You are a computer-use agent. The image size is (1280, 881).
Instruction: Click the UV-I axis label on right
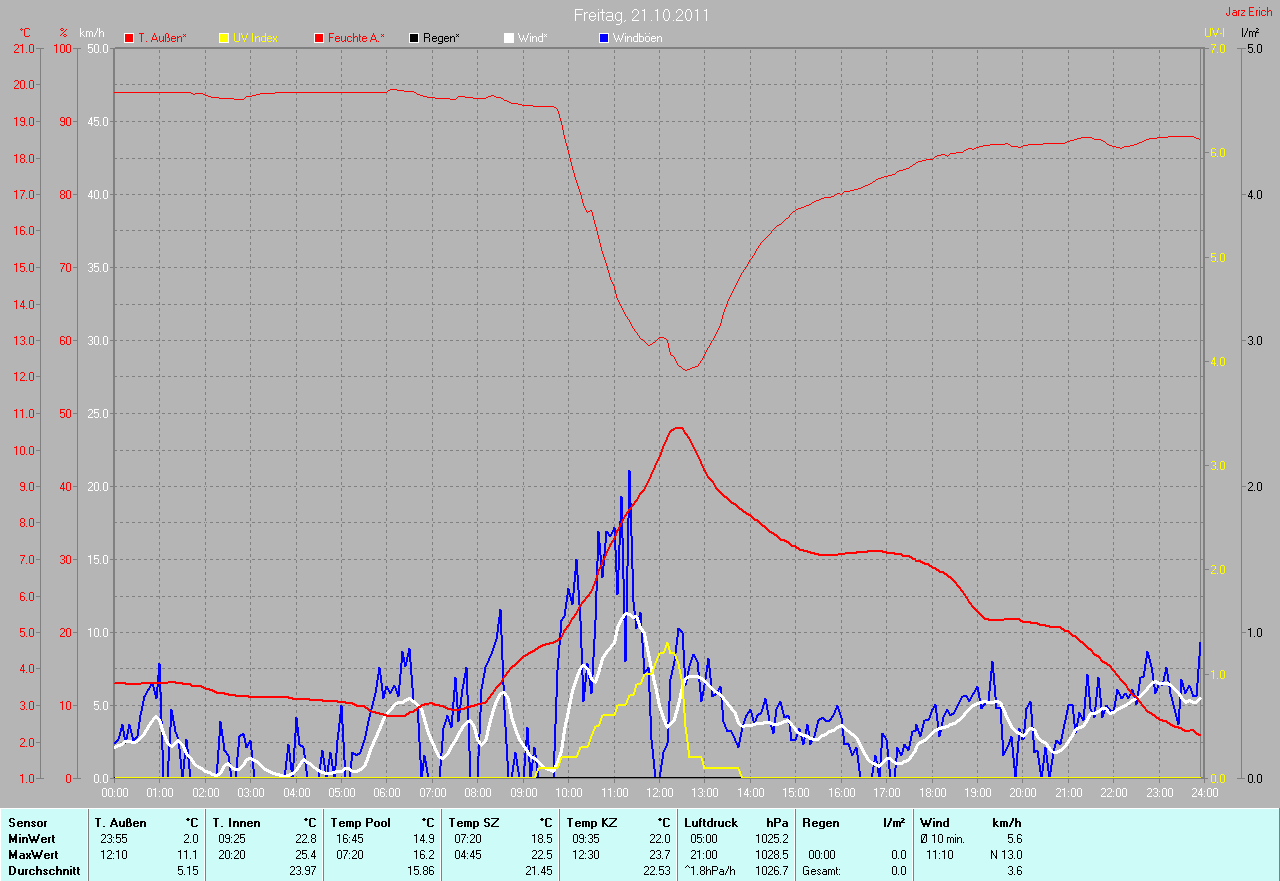(1214, 33)
